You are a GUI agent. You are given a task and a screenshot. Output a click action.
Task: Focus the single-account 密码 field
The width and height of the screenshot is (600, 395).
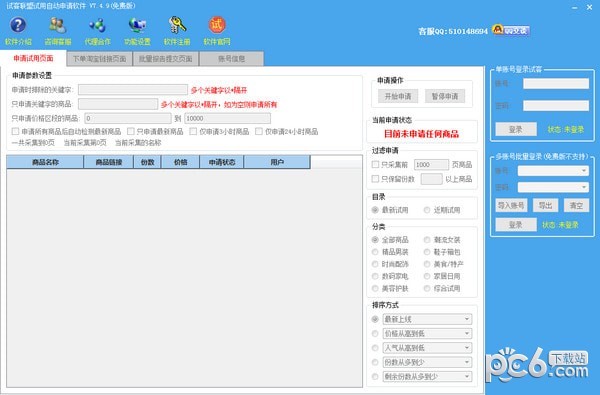[x=556, y=106]
